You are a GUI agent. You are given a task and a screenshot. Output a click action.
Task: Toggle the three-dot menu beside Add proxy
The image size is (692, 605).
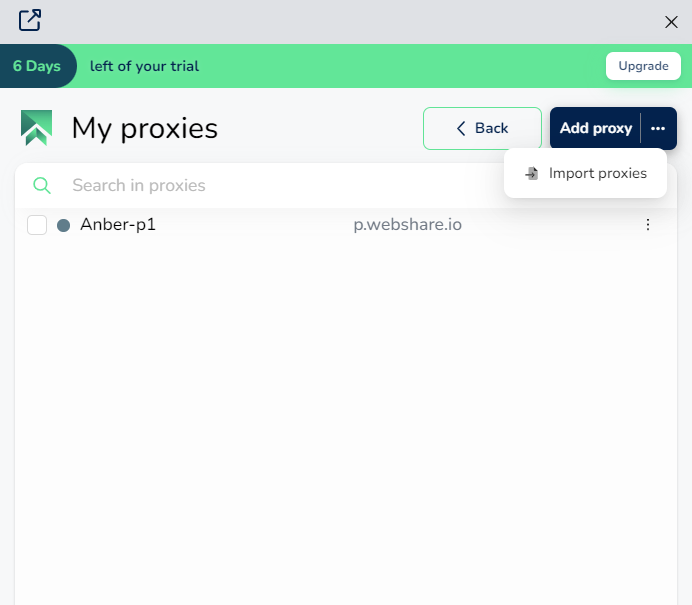658,128
